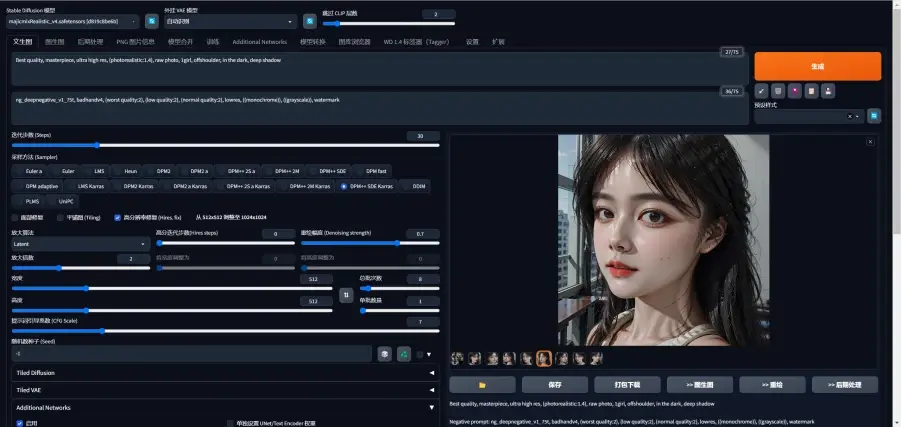This screenshot has height=427, width=901.
Task: Open the 图生图 img2img tab
Action: [x=55, y=42]
